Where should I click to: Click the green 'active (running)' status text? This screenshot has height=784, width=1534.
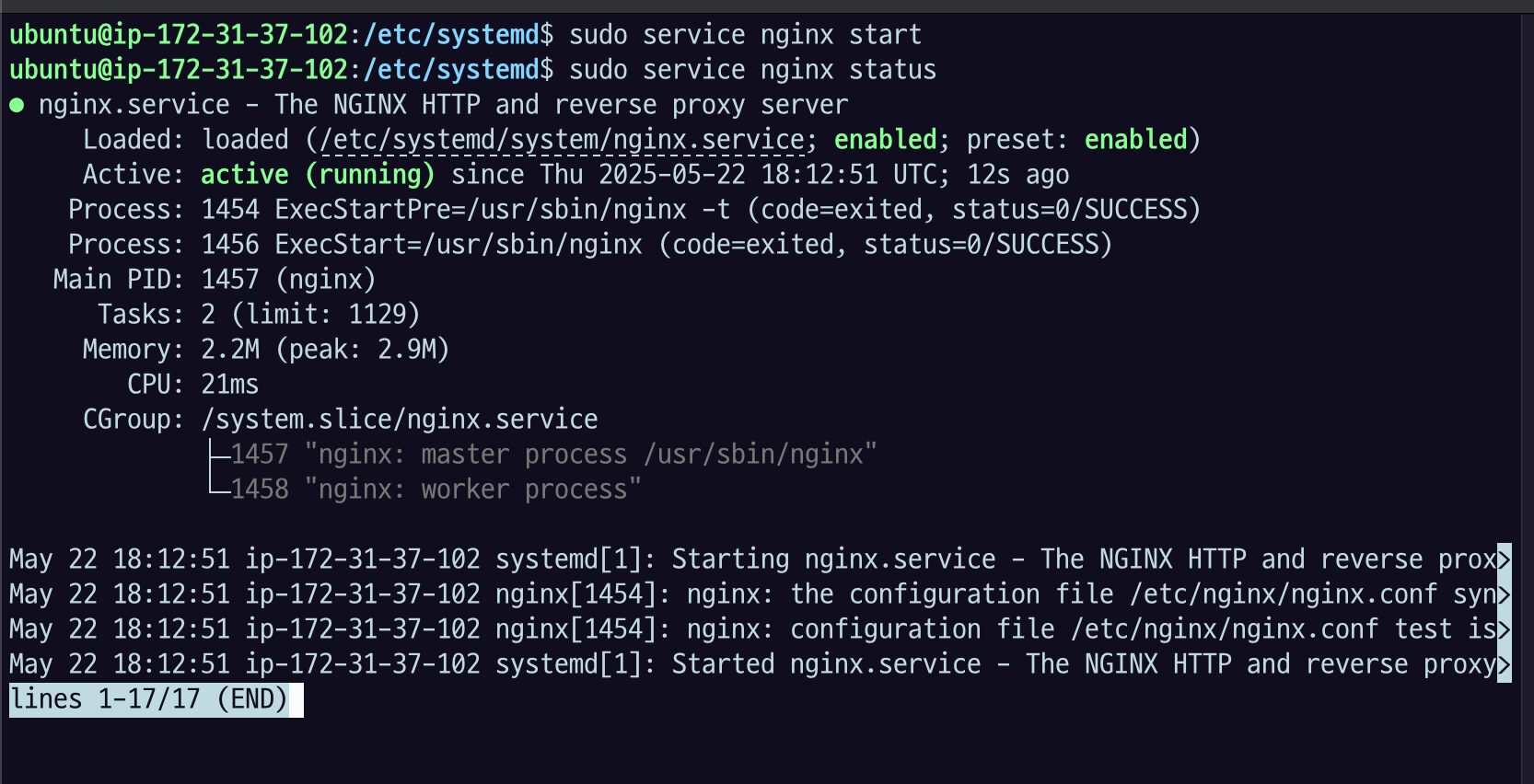pyautogui.click(x=318, y=175)
